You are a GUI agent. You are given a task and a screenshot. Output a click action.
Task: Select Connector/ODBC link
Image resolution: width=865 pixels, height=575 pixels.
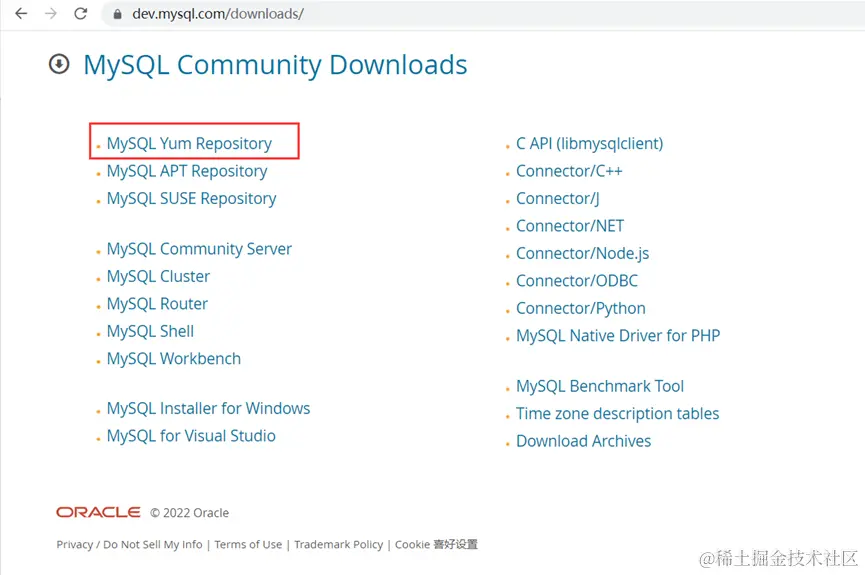click(x=577, y=281)
